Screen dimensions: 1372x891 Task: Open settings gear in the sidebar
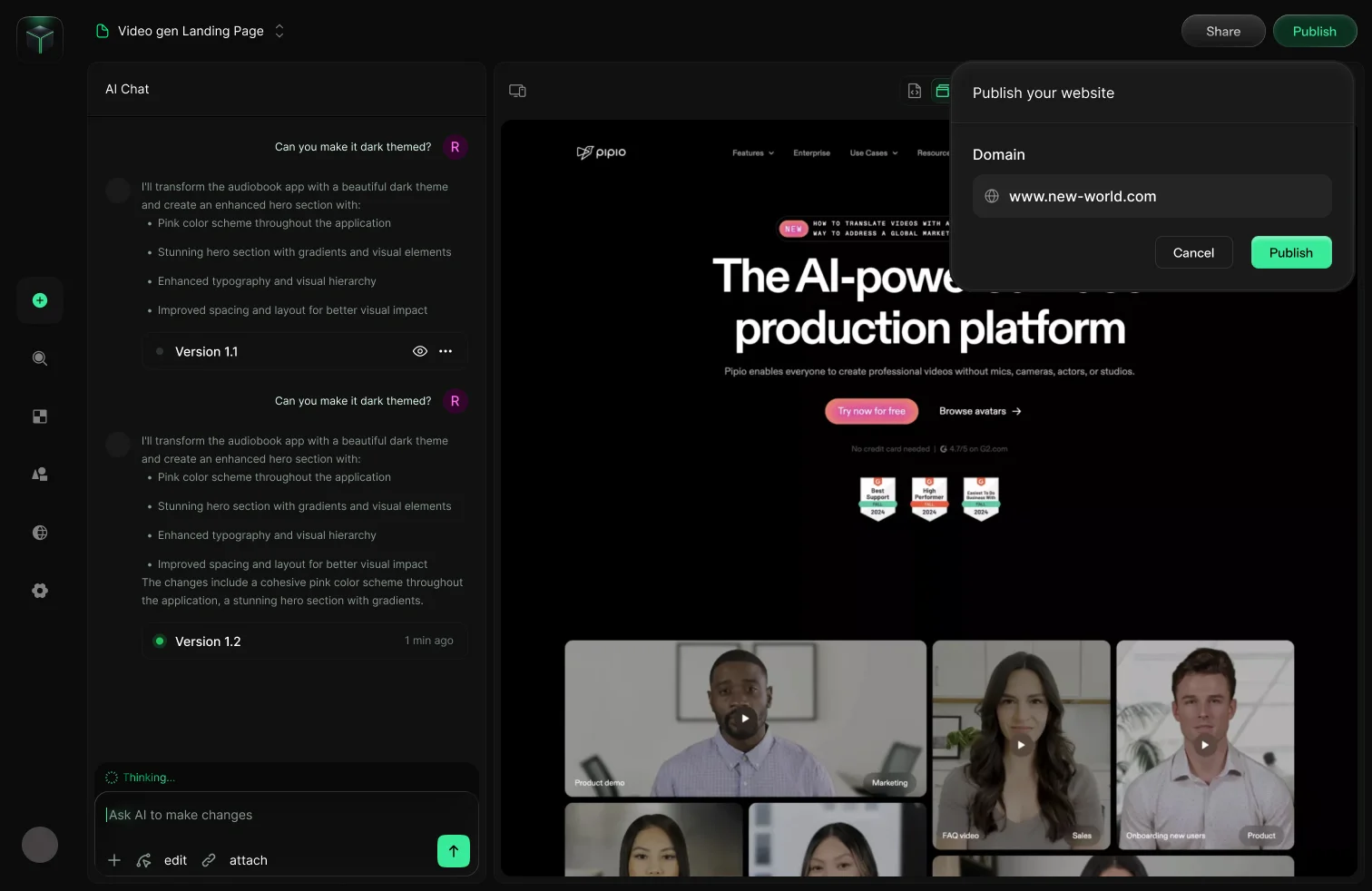click(x=40, y=591)
